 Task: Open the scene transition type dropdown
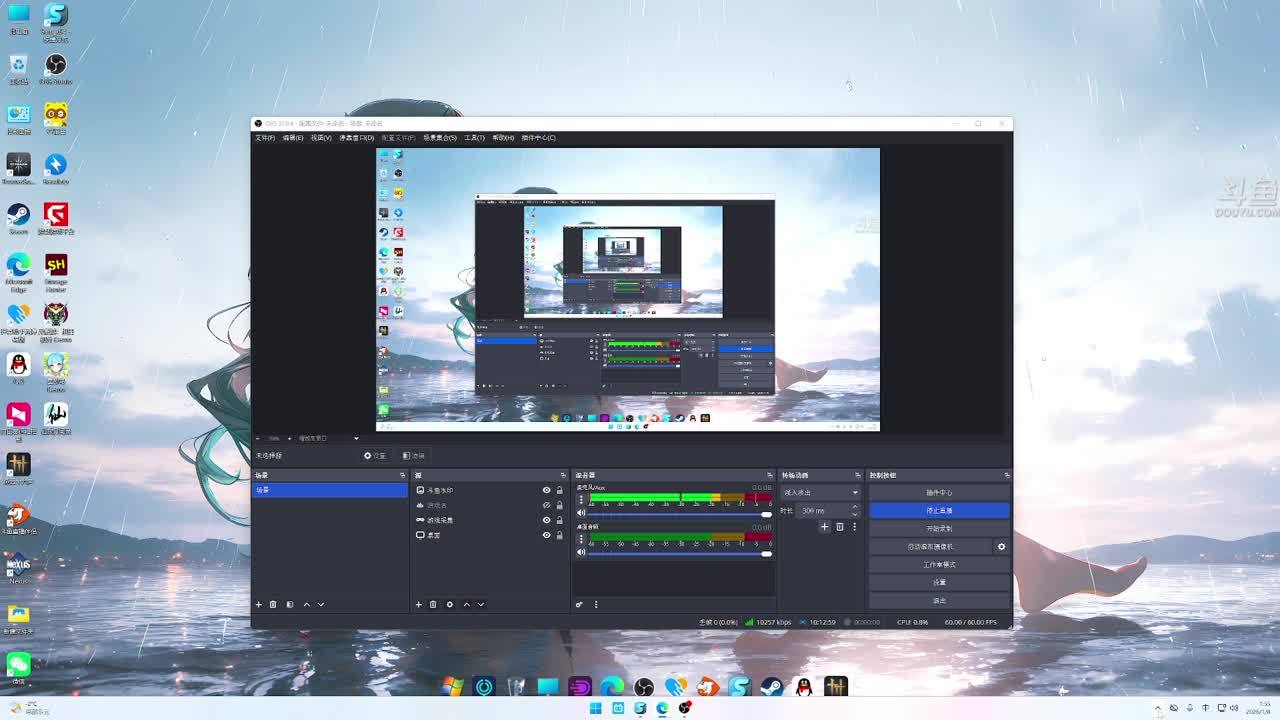tap(821, 492)
